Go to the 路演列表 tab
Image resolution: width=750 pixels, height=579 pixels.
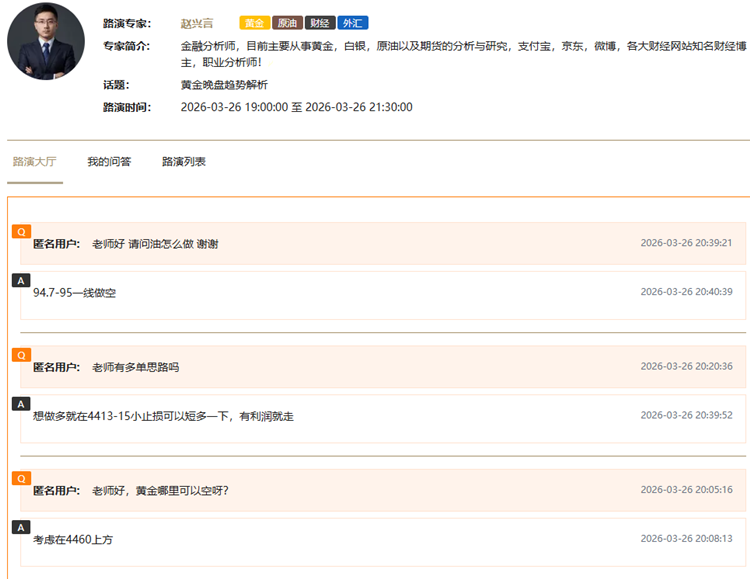pos(184,161)
